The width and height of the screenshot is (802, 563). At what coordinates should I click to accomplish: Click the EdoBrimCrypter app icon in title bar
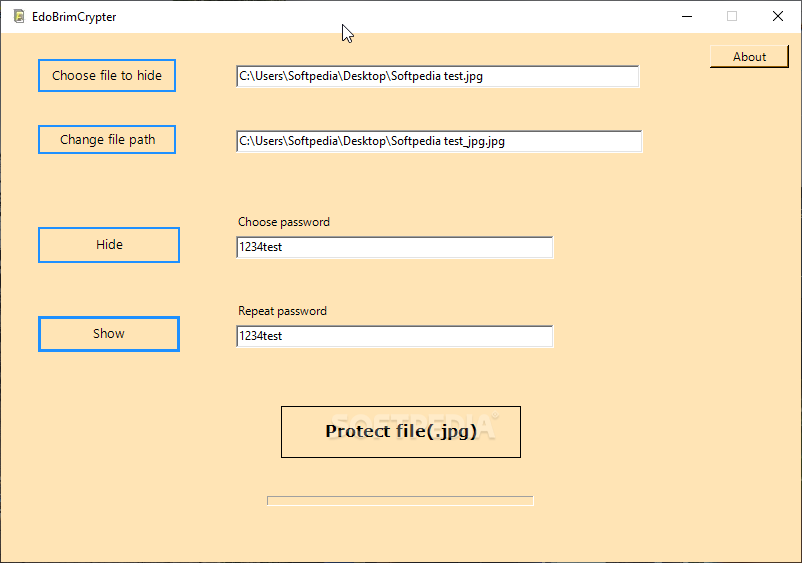[19, 16]
